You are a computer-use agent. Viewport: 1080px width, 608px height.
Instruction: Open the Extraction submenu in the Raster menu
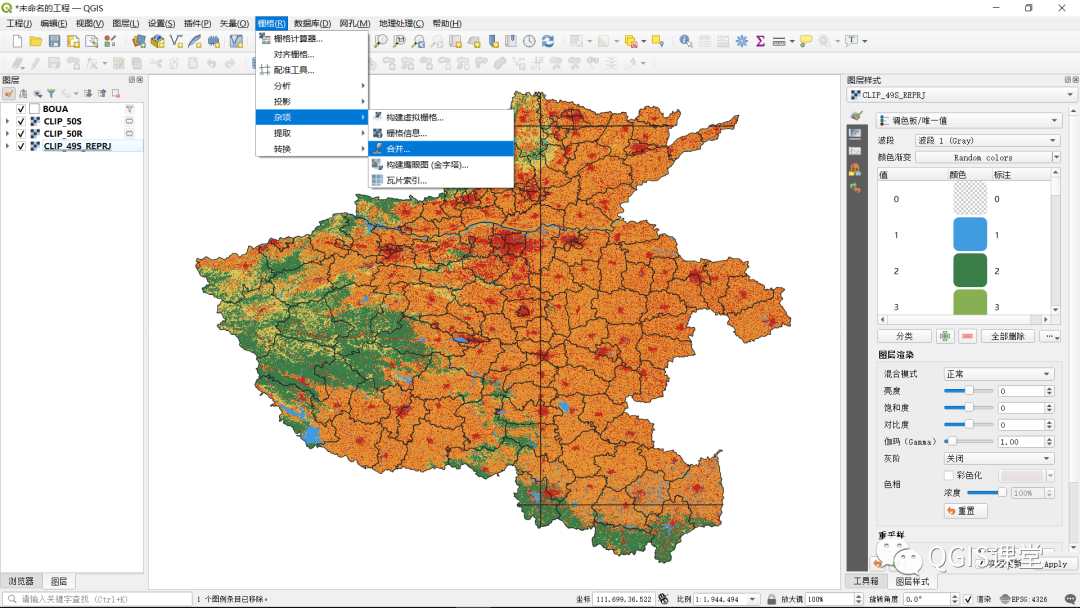click(x=311, y=133)
